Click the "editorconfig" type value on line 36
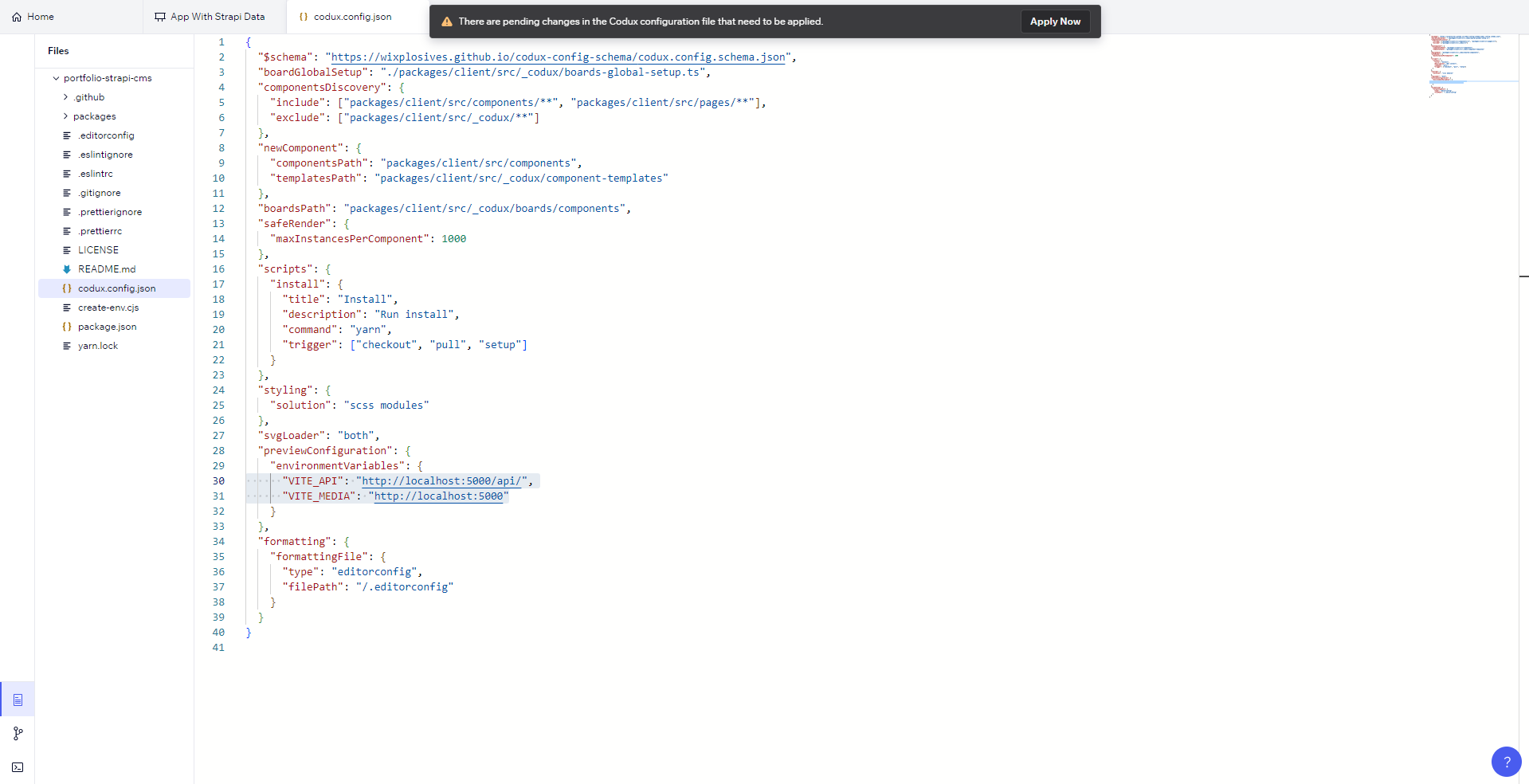This screenshot has height=784, width=1529. pos(374,572)
